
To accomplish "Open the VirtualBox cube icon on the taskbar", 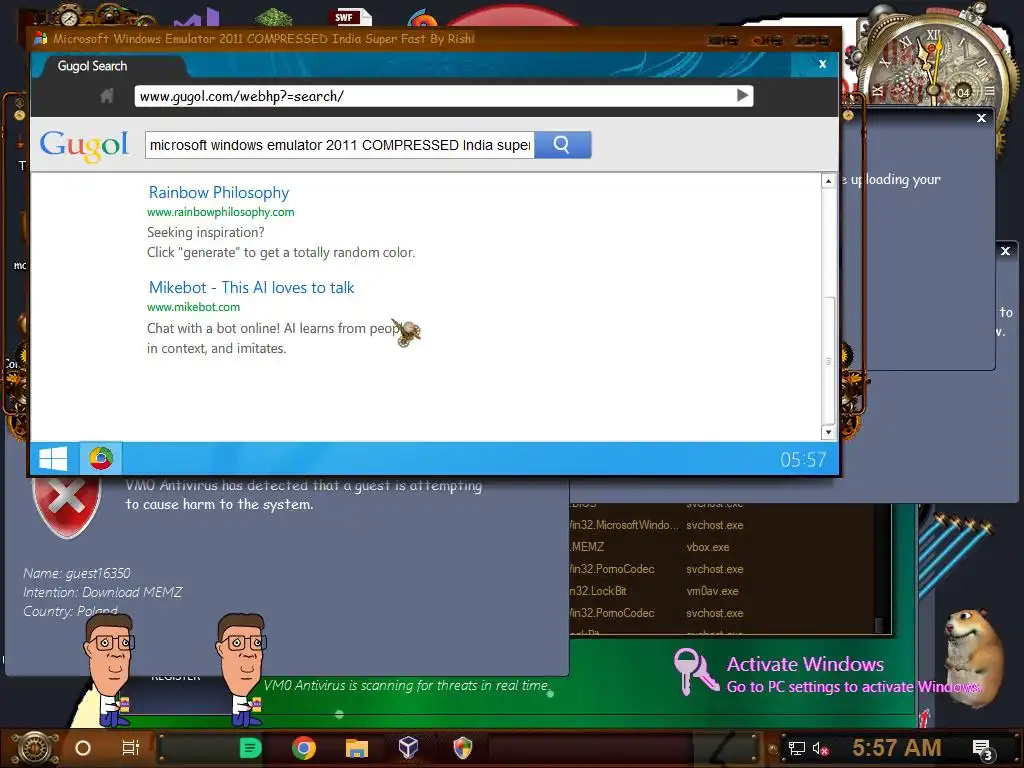I will click(x=409, y=747).
